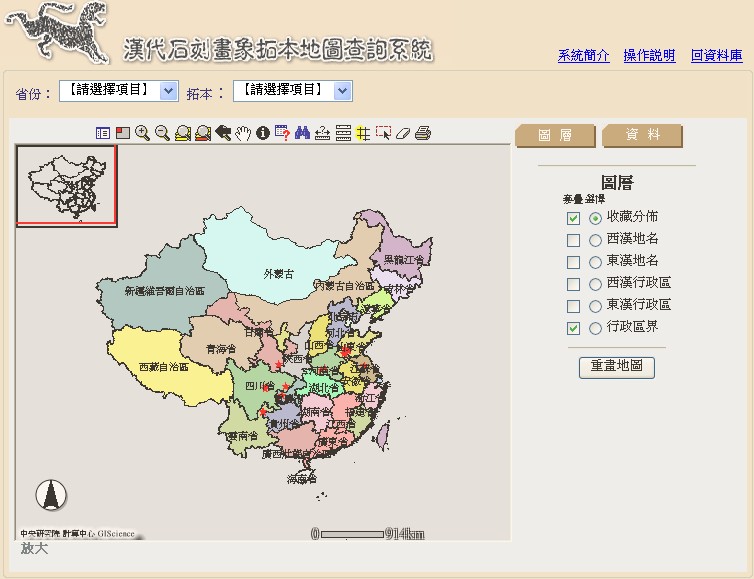Uncheck the 收藏分佈 layer checkbox
Viewport: 754px width, 579px height.
pyautogui.click(x=573, y=218)
